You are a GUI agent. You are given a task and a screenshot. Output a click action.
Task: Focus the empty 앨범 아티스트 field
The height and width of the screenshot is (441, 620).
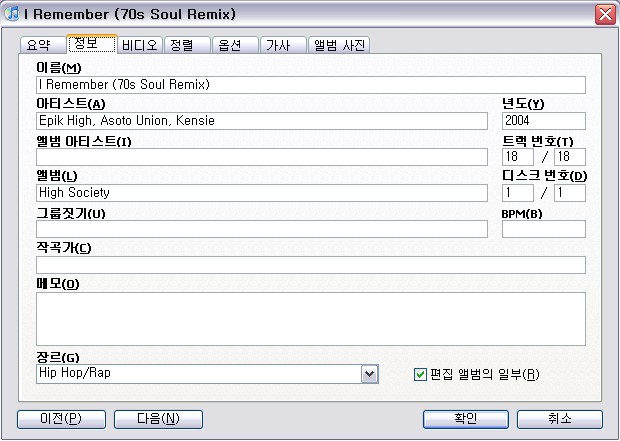pos(262,157)
